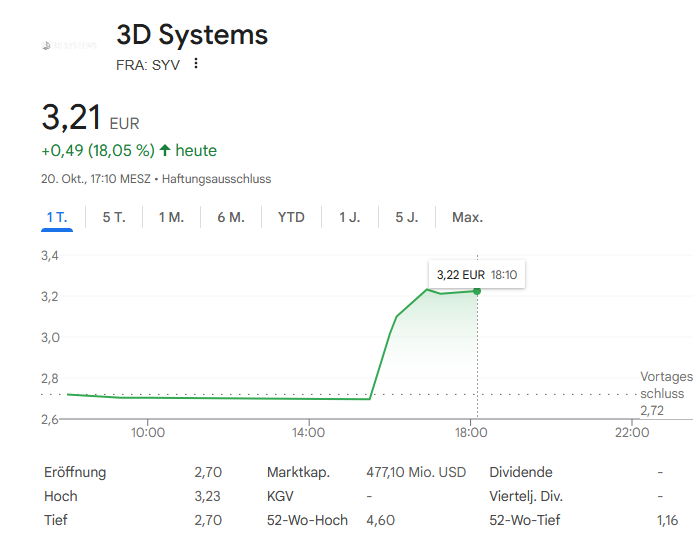Select the YTD range tab
Viewport: 695px width, 545px height.
click(291, 217)
